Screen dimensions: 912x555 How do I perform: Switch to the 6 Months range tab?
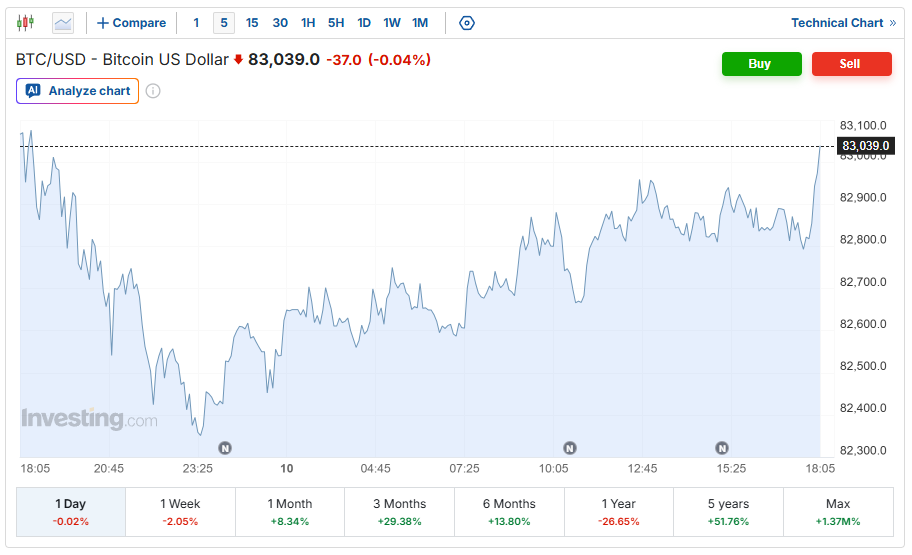pyautogui.click(x=509, y=512)
